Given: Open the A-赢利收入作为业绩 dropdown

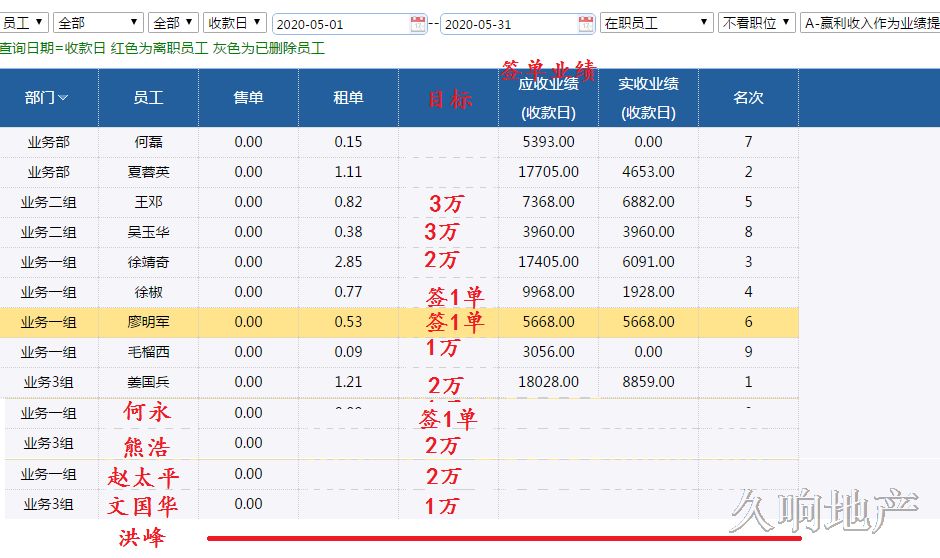Looking at the screenshot, I should click(869, 22).
